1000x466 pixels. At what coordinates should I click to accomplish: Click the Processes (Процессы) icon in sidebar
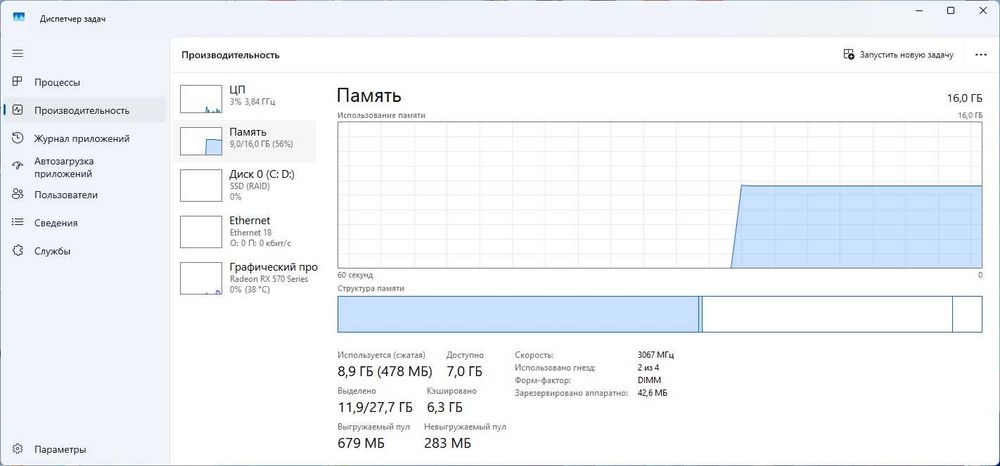point(18,82)
